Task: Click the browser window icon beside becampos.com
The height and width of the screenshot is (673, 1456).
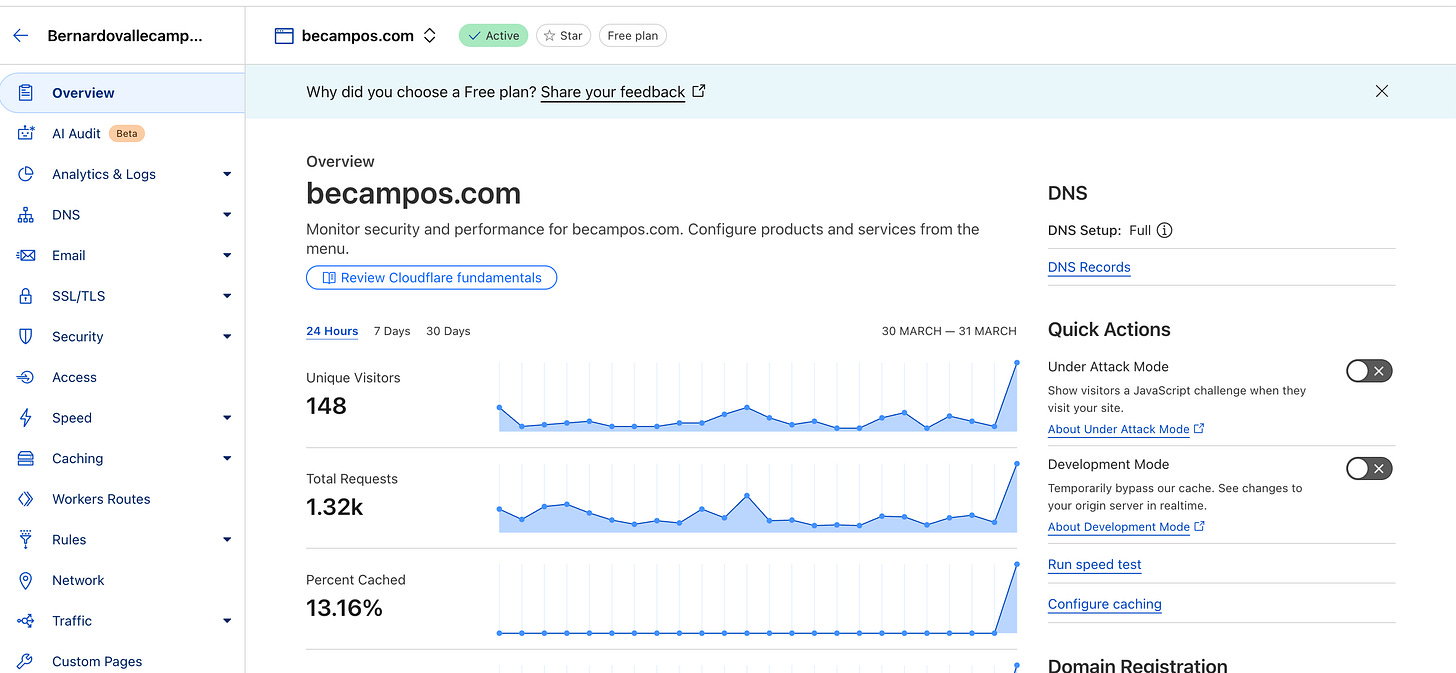Action: pyautogui.click(x=284, y=36)
